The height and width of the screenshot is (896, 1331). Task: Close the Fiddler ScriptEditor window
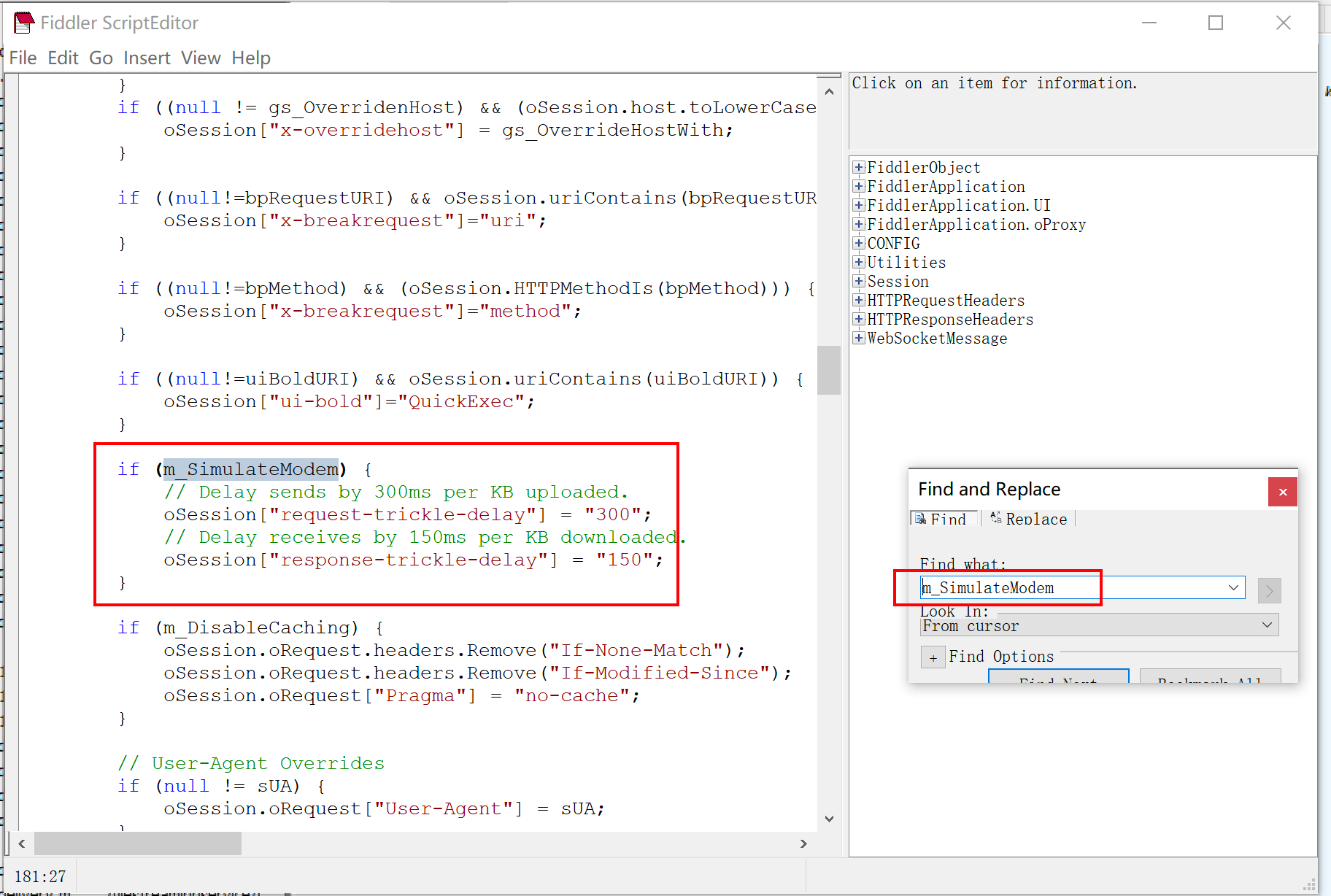tap(1283, 23)
